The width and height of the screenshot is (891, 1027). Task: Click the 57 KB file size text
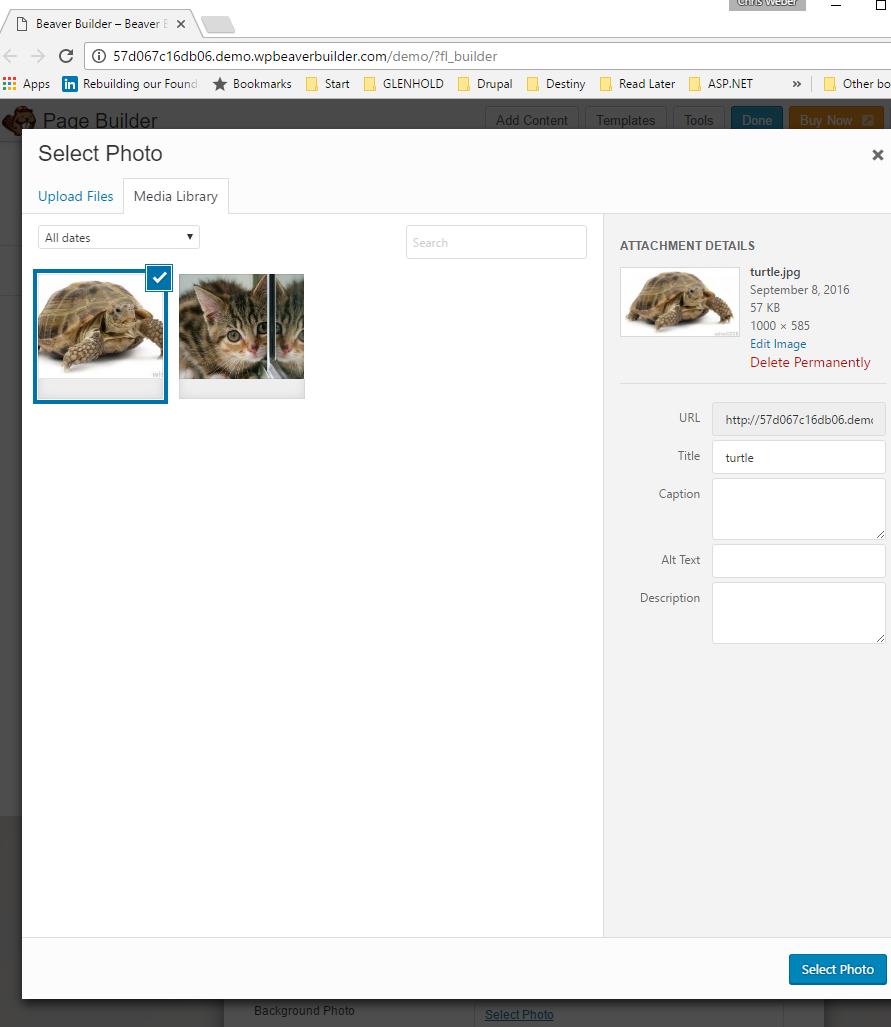765,308
